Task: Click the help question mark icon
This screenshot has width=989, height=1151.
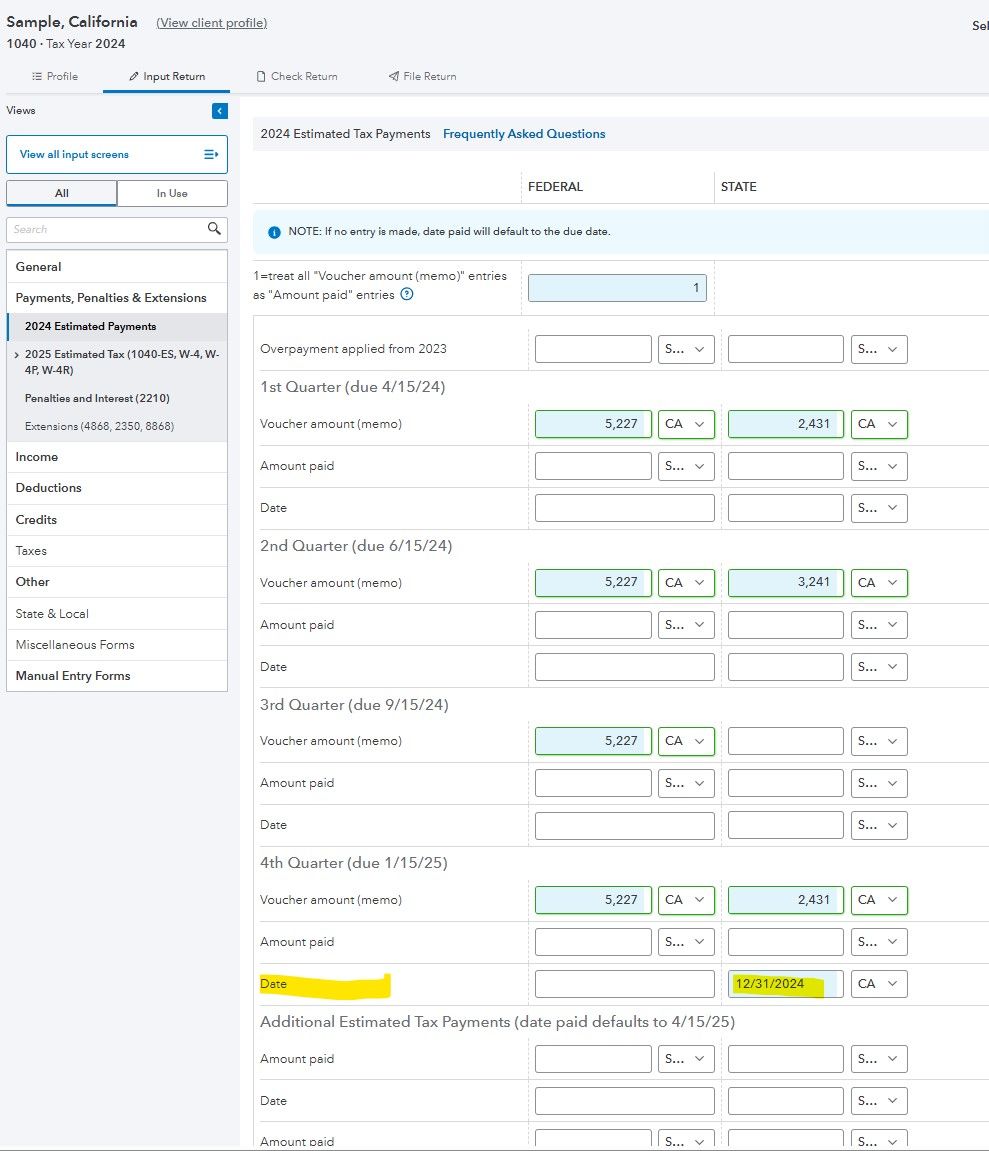Action: [407, 295]
